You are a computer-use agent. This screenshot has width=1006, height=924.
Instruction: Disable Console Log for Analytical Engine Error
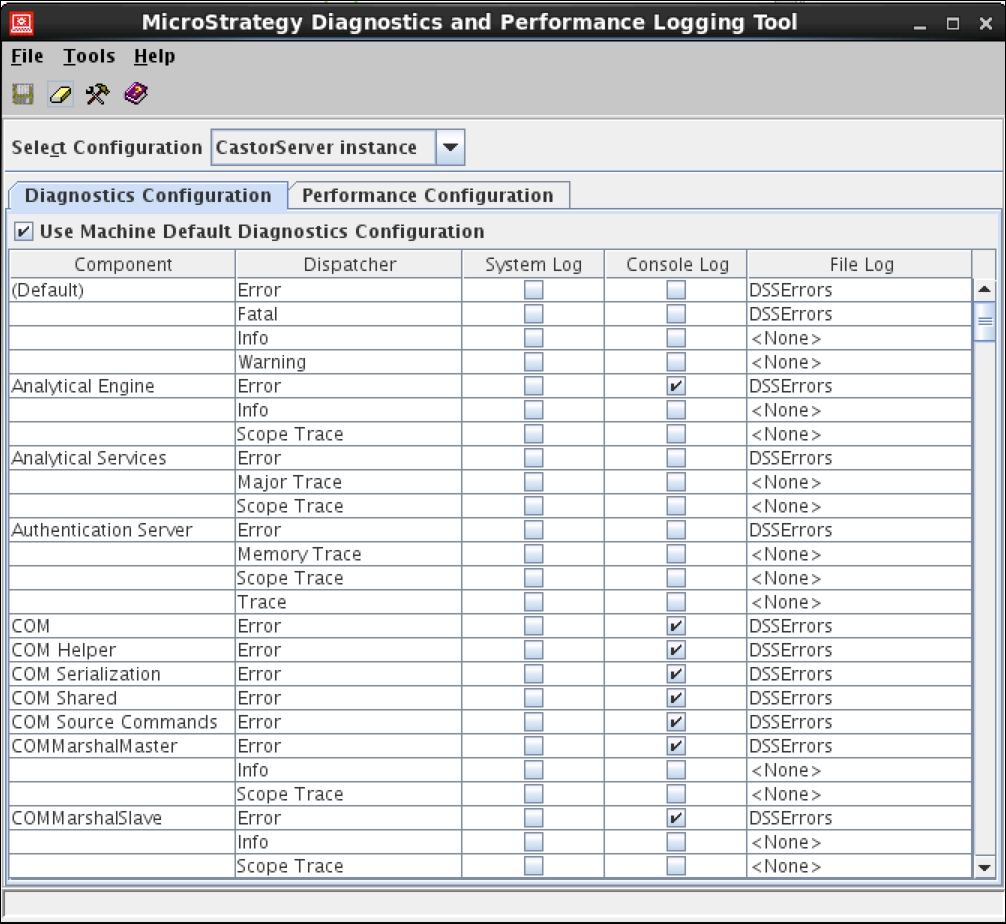pyautogui.click(x=676, y=386)
